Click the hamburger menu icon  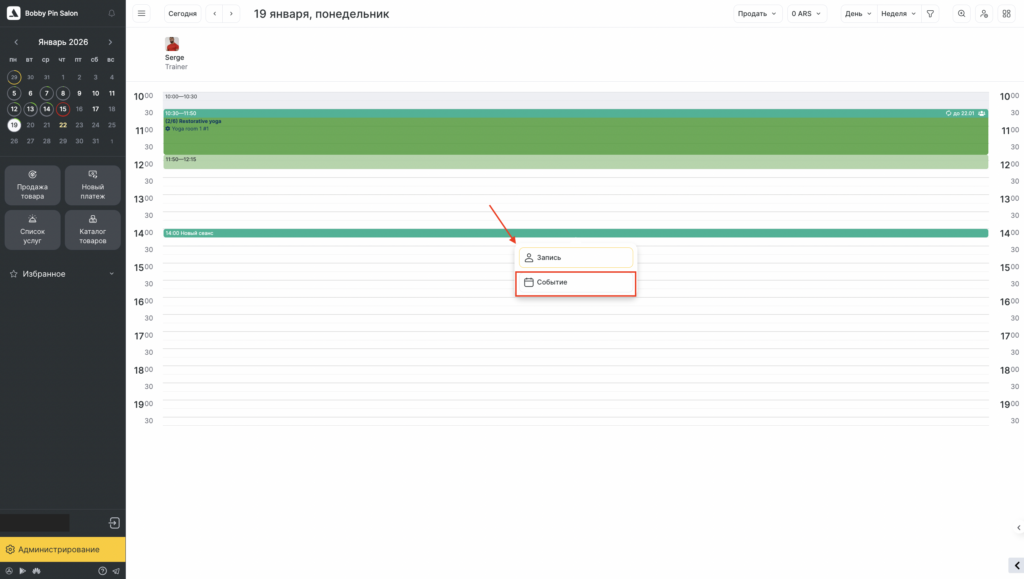[141, 14]
